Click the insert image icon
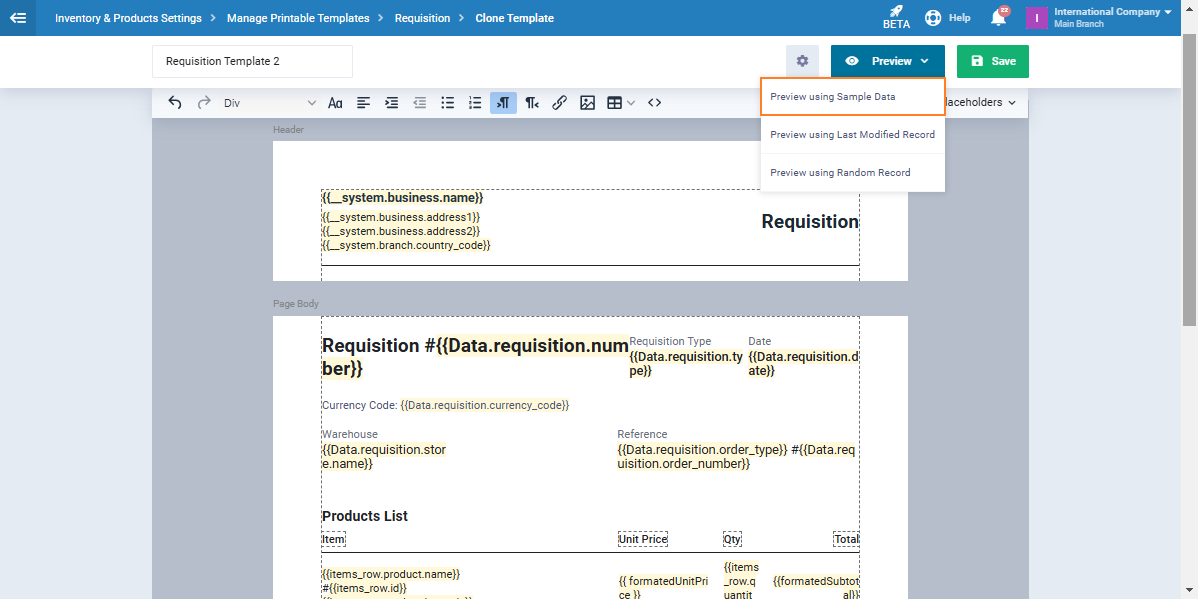This screenshot has height=599, width=1198. coord(587,102)
